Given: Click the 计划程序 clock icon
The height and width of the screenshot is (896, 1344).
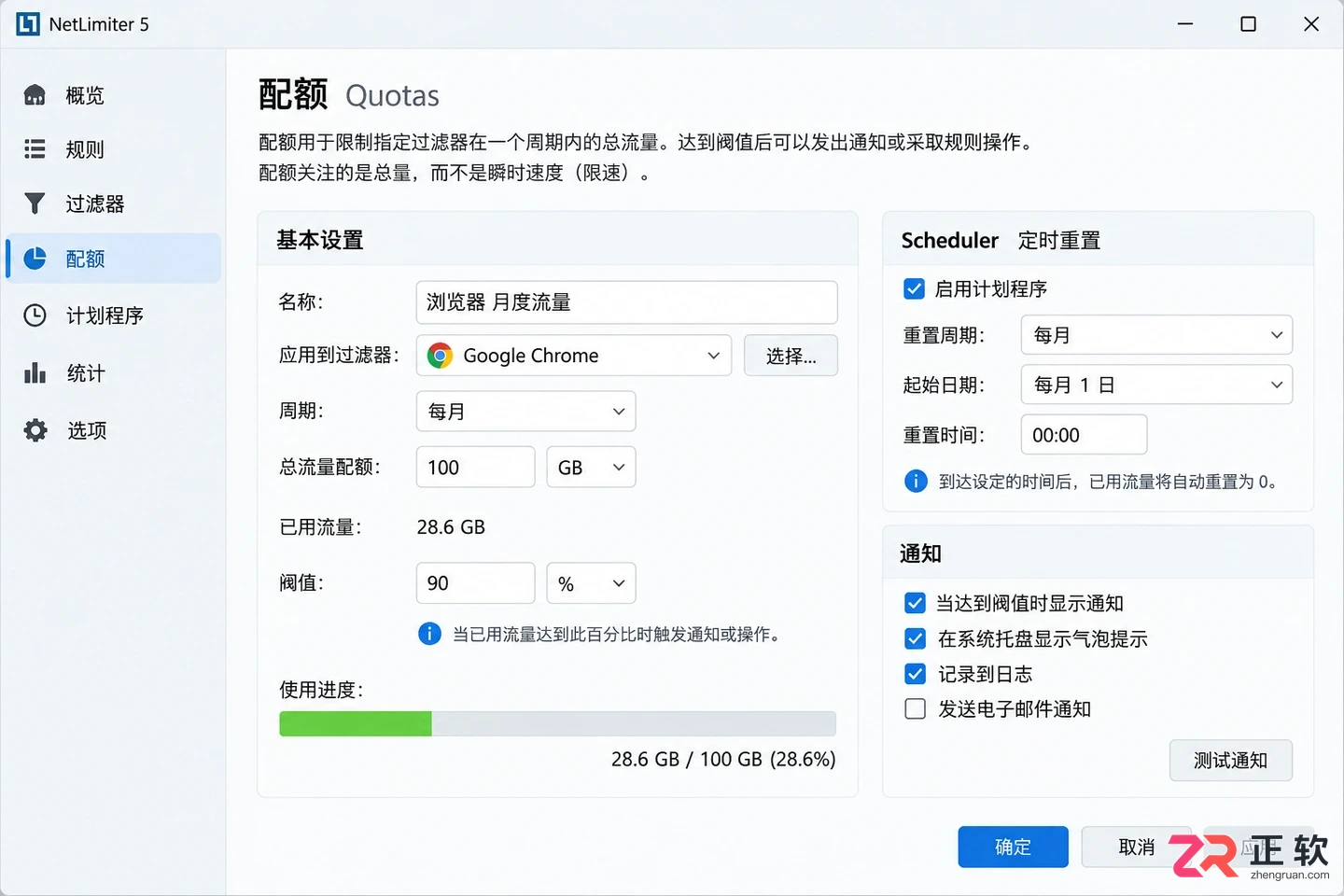Looking at the screenshot, I should point(35,315).
